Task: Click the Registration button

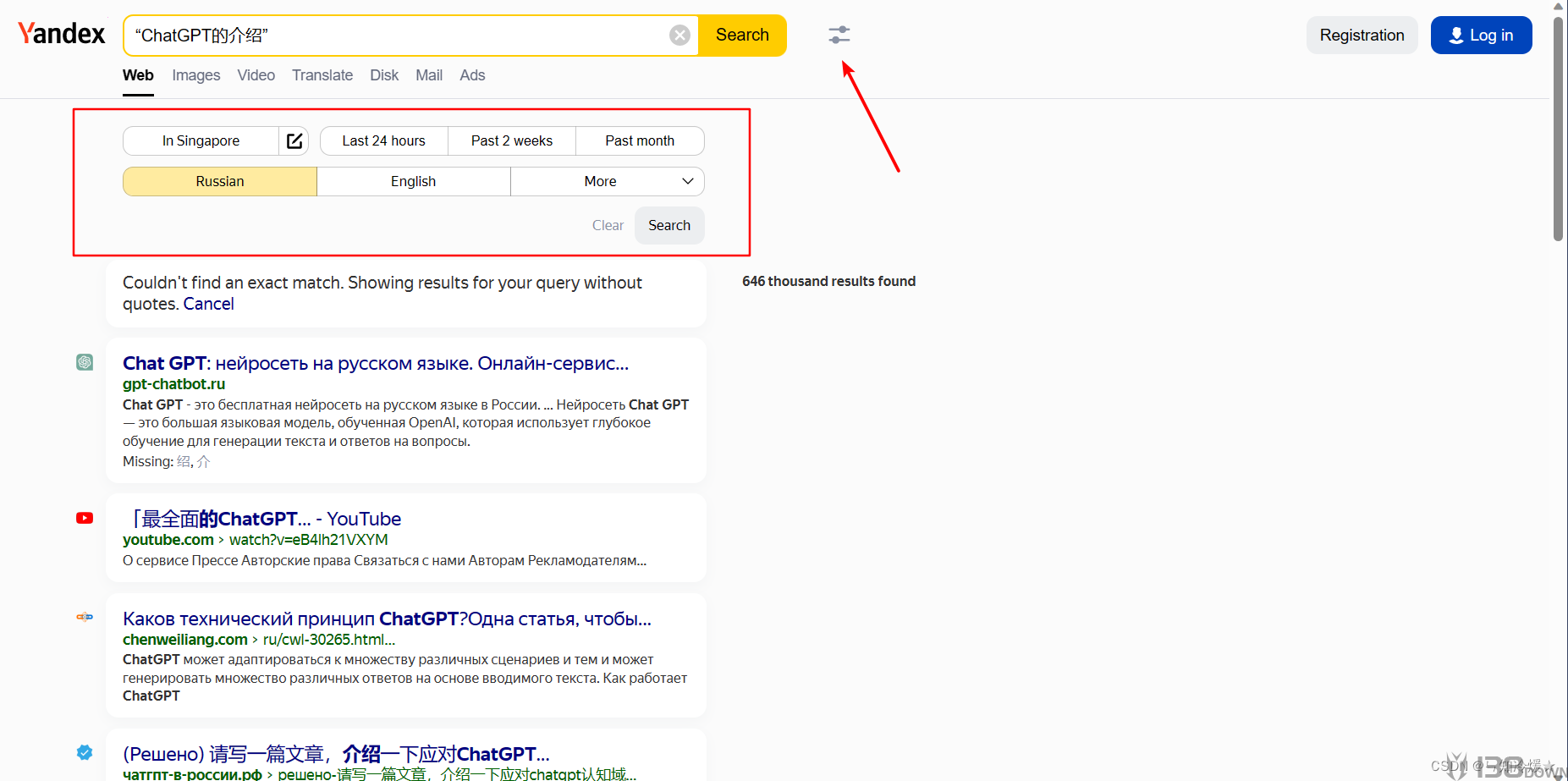Action: coord(1362,35)
